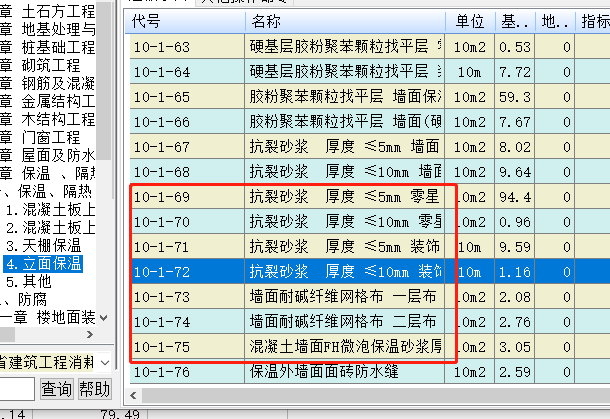Select row 10-1-65

(x=370, y=96)
